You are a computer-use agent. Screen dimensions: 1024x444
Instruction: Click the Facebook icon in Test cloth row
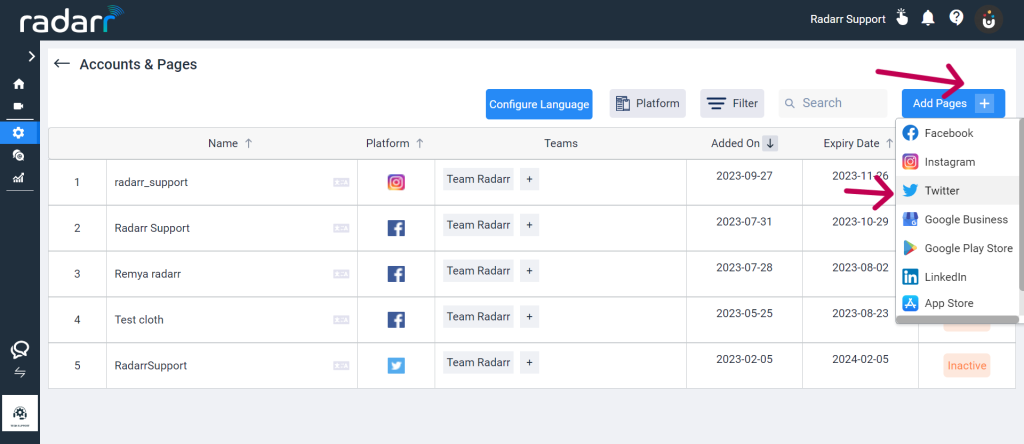(396, 319)
